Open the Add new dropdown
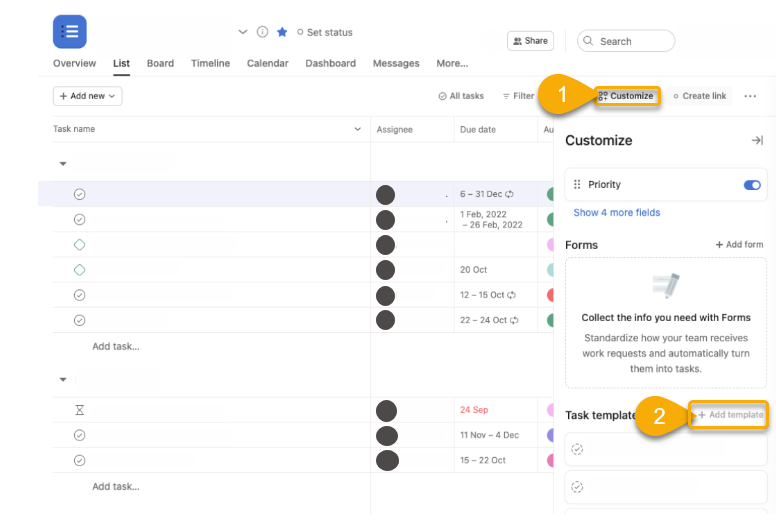The width and height of the screenshot is (776, 526). pos(87,96)
